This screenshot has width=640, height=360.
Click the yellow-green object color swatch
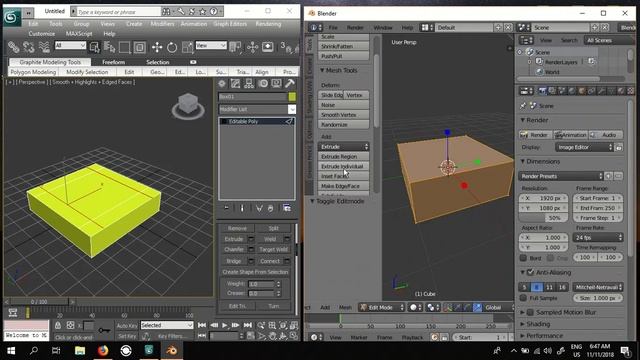tap(292, 97)
